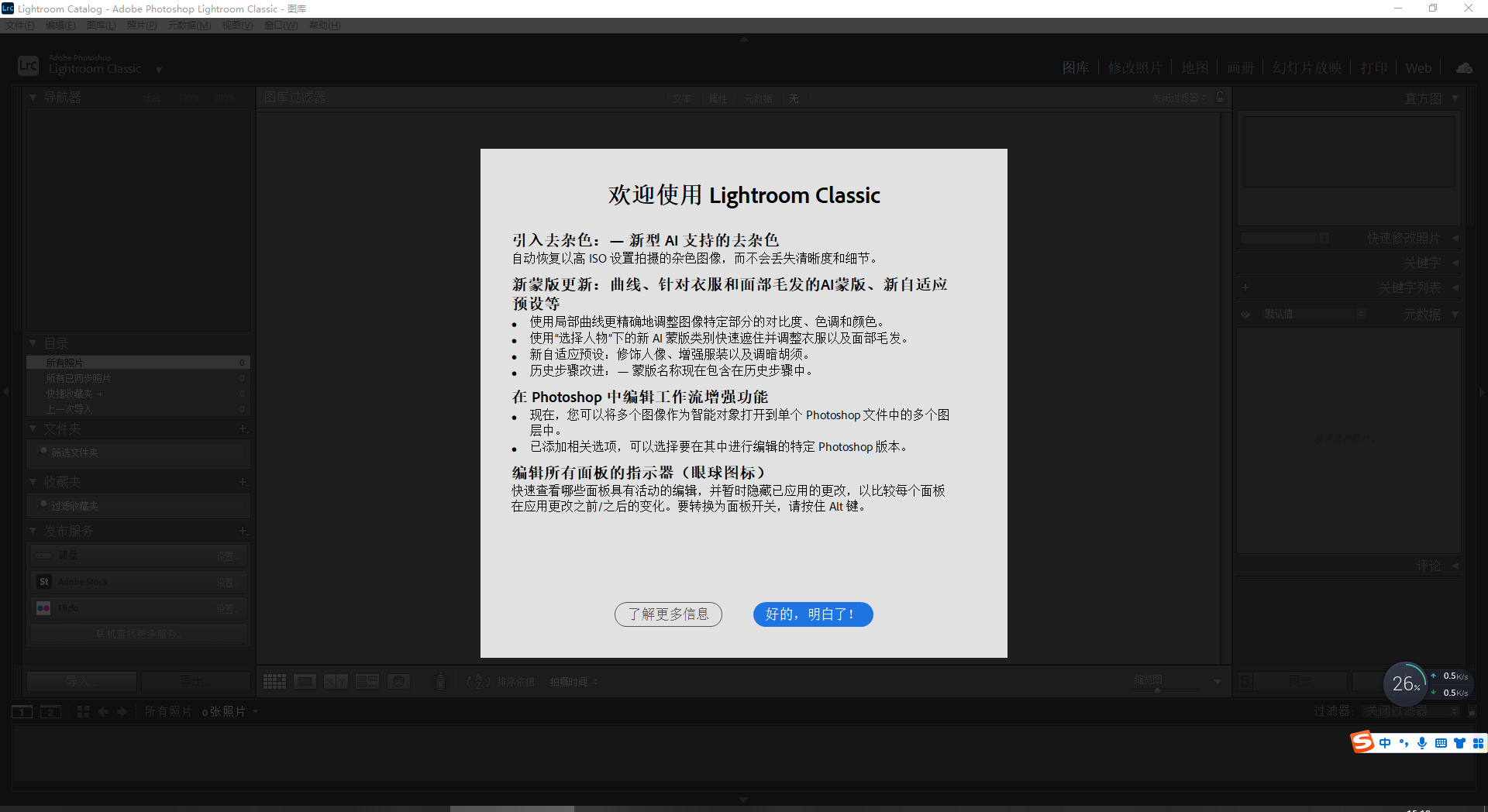Collapse the 发布服务 panel triangle
The width and height of the screenshot is (1488, 812).
[x=33, y=531]
